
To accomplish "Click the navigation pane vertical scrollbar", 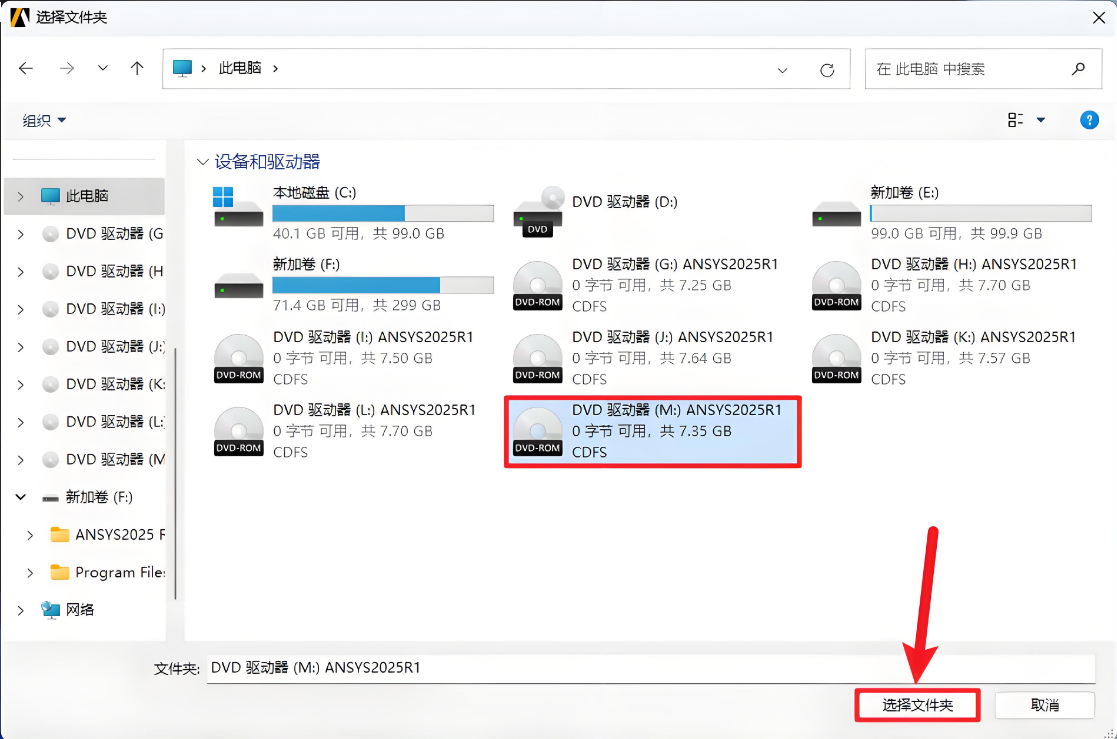I will pos(175,474).
